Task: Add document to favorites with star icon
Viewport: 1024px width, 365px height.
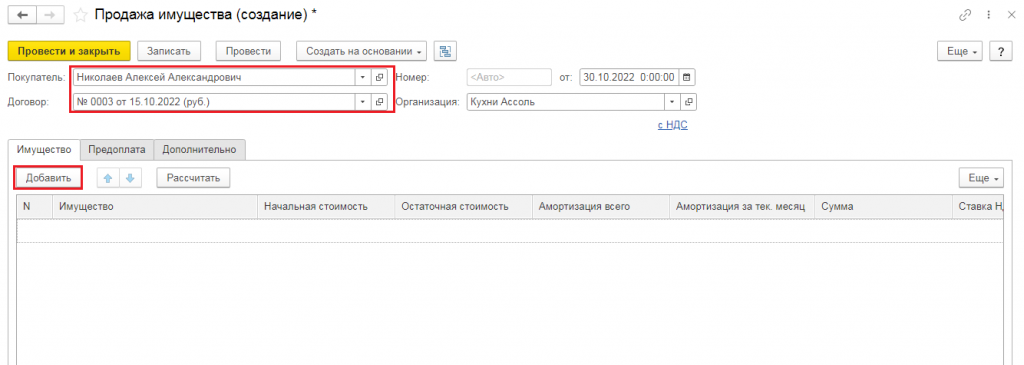Action: pyautogui.click(x=80, y=14)
